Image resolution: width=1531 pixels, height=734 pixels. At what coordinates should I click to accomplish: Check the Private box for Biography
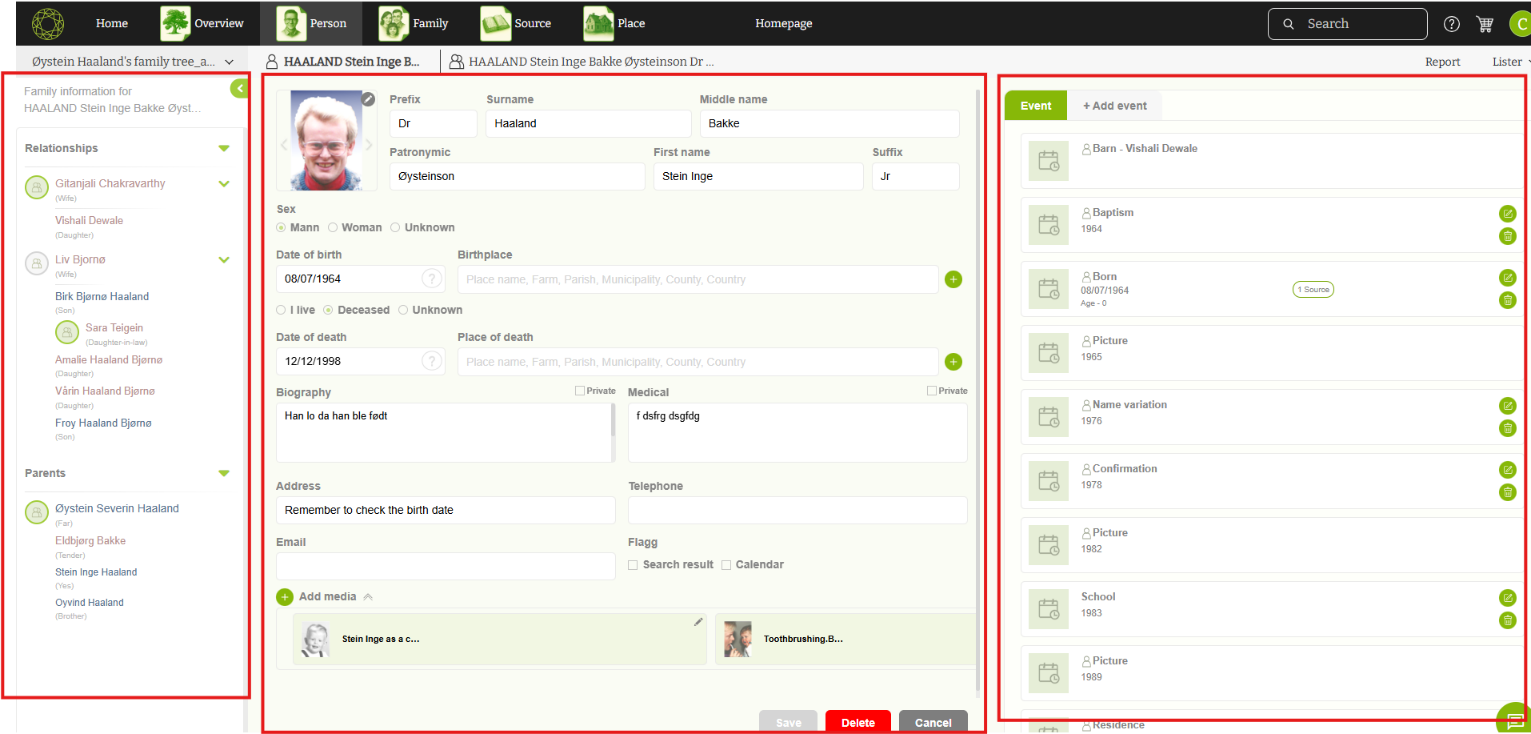click(580, 391)
